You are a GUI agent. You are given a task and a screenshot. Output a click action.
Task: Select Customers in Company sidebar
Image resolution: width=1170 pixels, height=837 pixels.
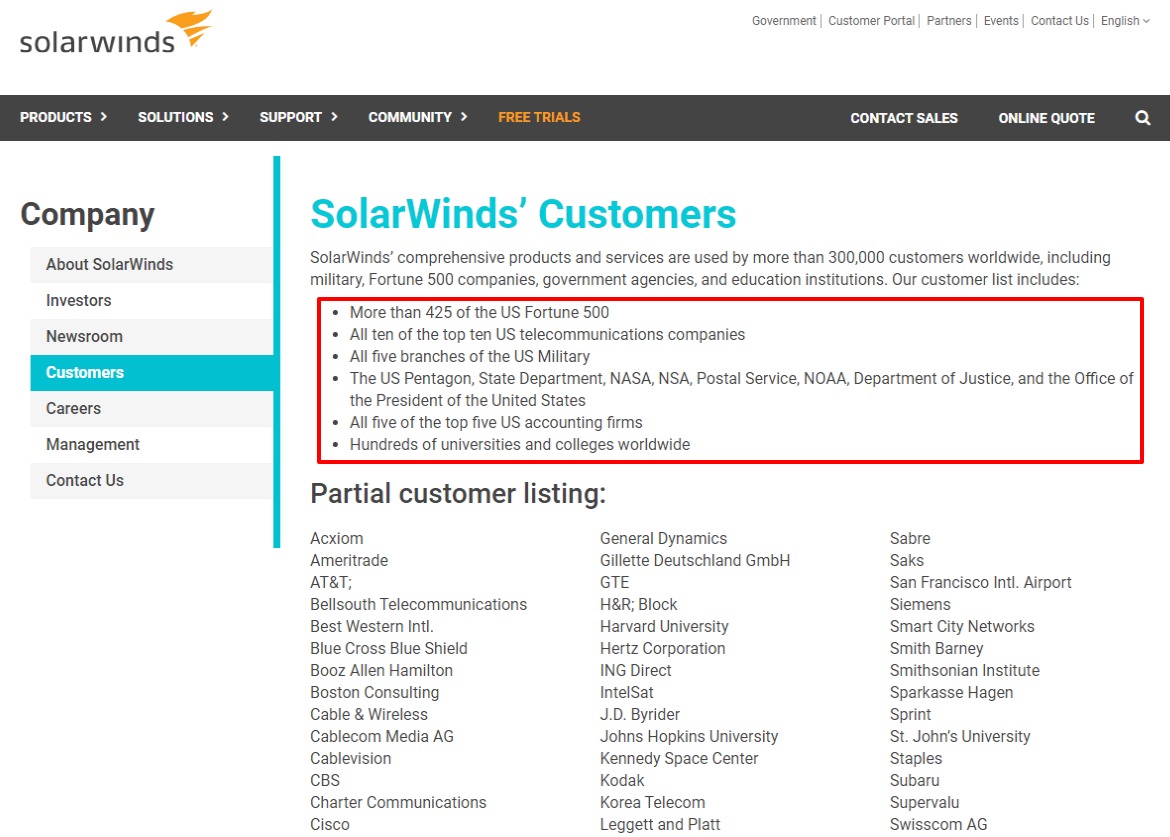click(x=151, y=372)
